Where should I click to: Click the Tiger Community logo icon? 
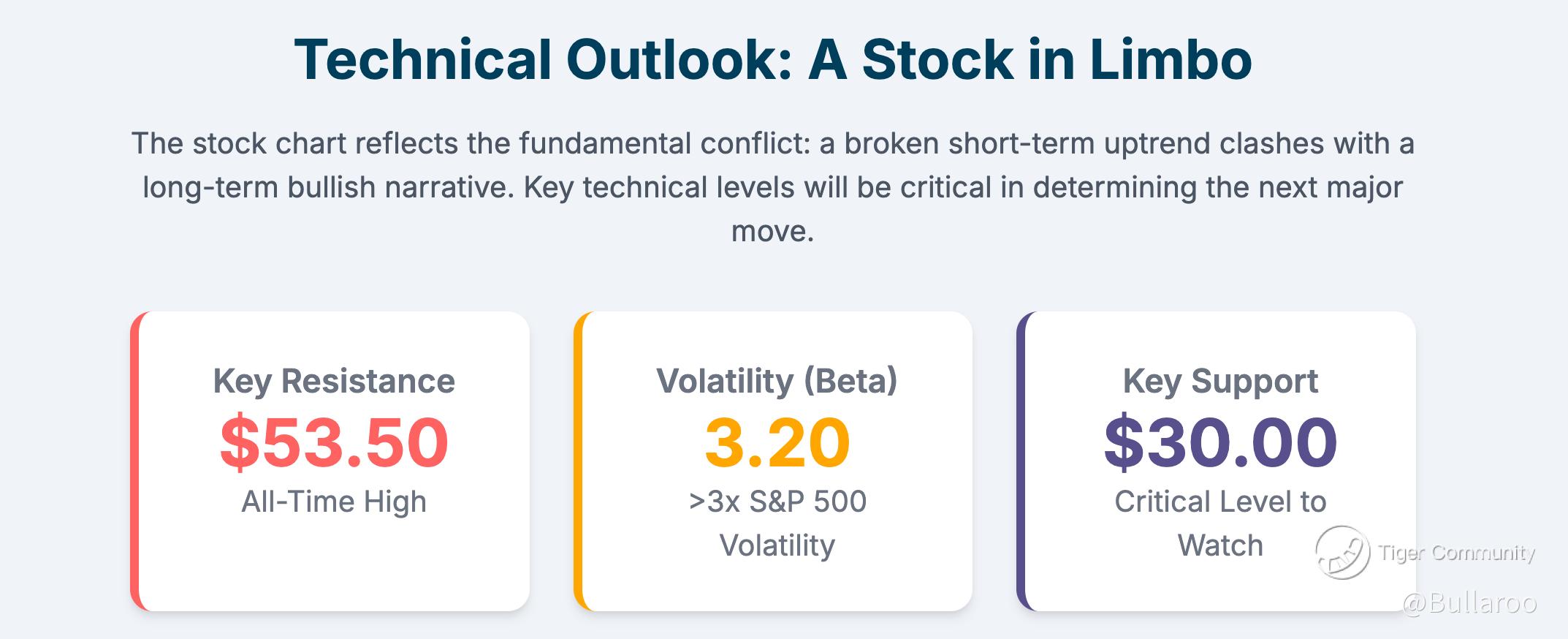click(x=1342, y=553)
